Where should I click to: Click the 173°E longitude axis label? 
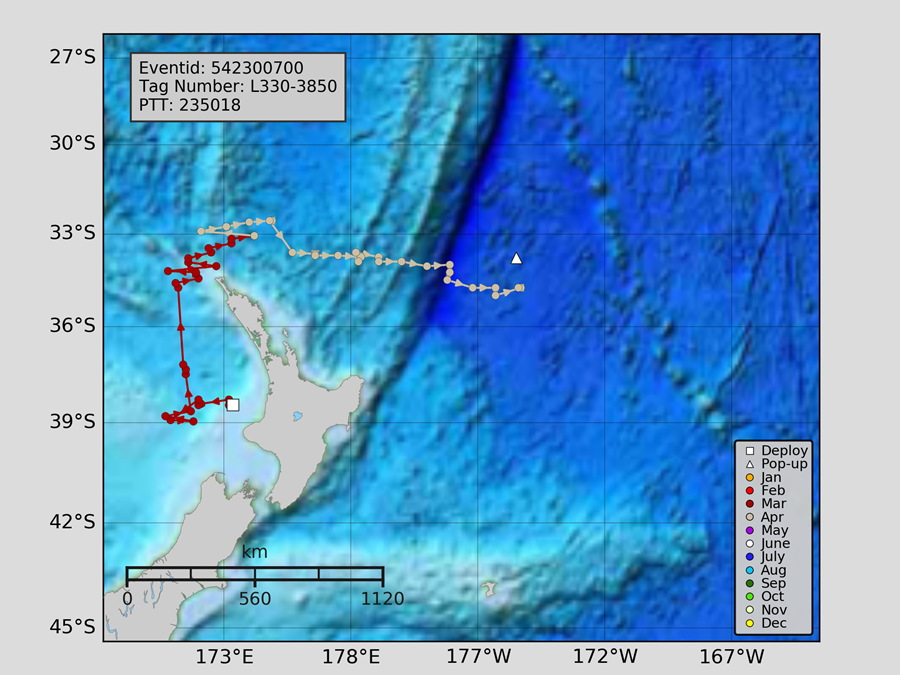point(224,656)
